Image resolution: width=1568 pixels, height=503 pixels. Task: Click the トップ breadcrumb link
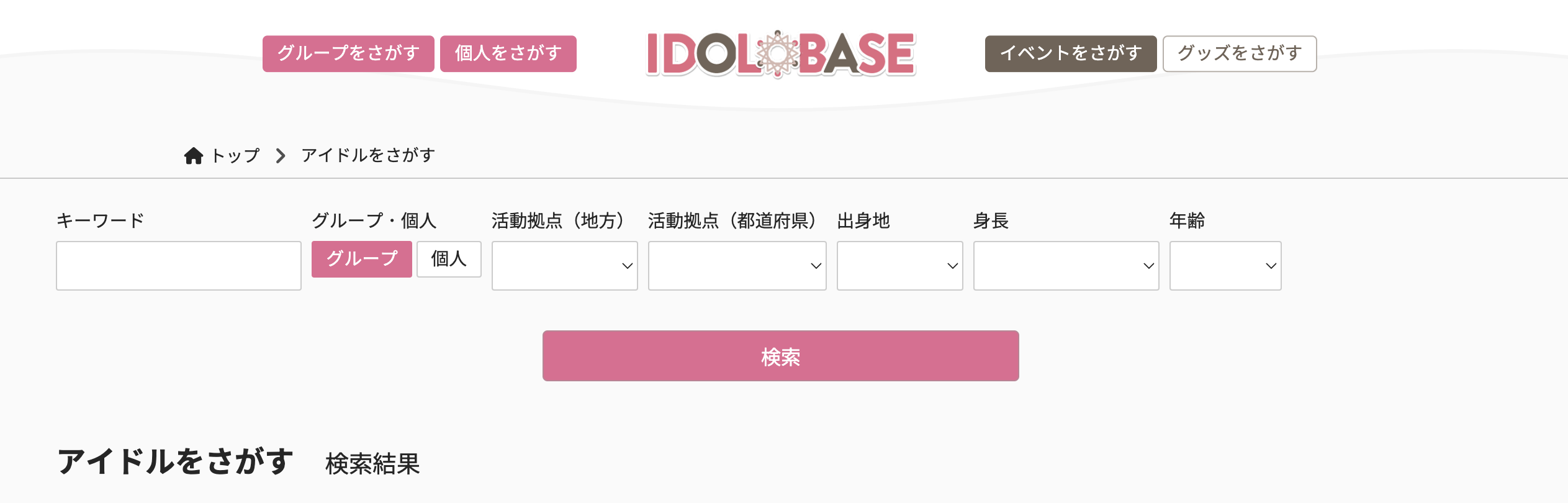(x=235, y=155)
